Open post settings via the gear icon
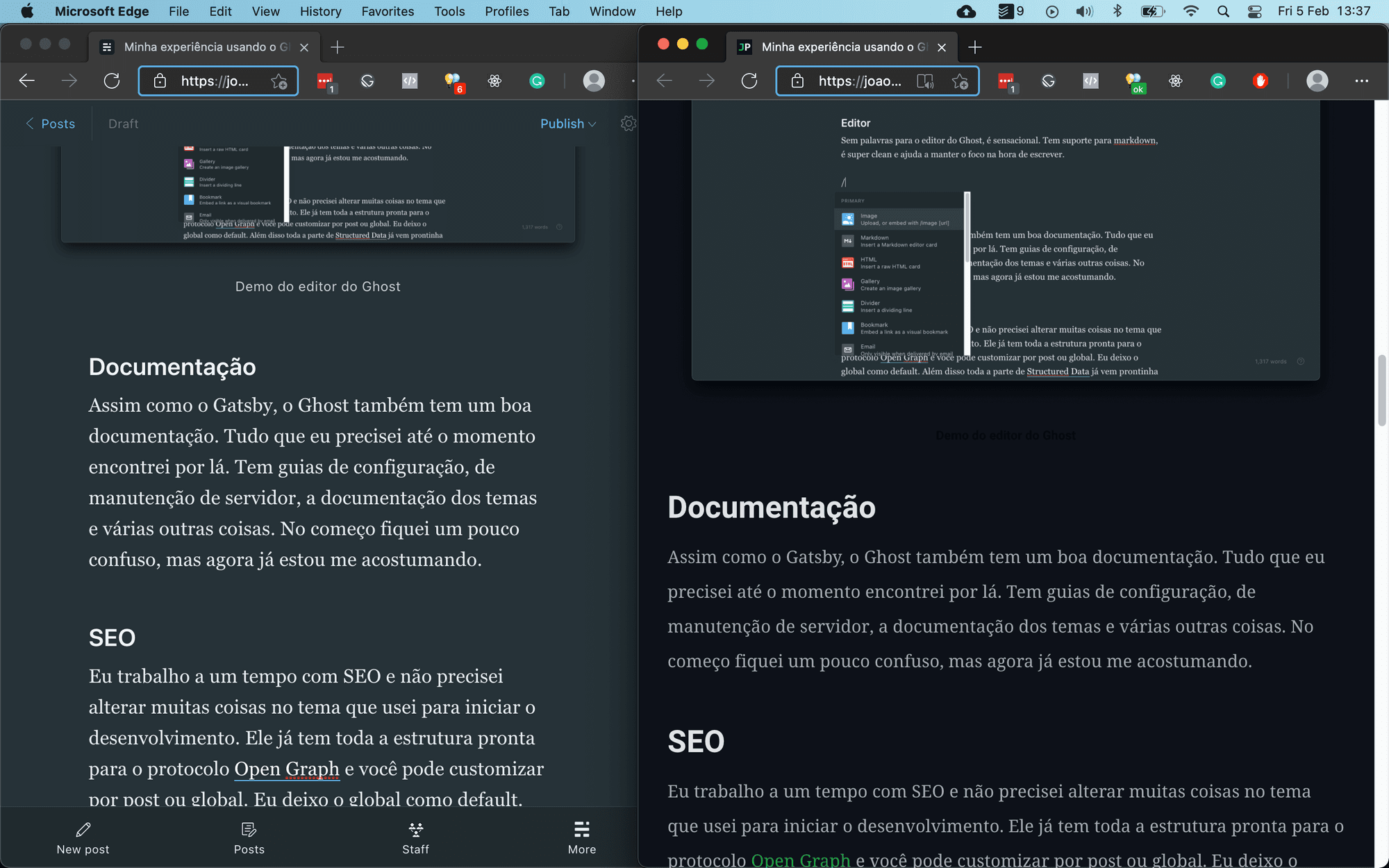 629,123
